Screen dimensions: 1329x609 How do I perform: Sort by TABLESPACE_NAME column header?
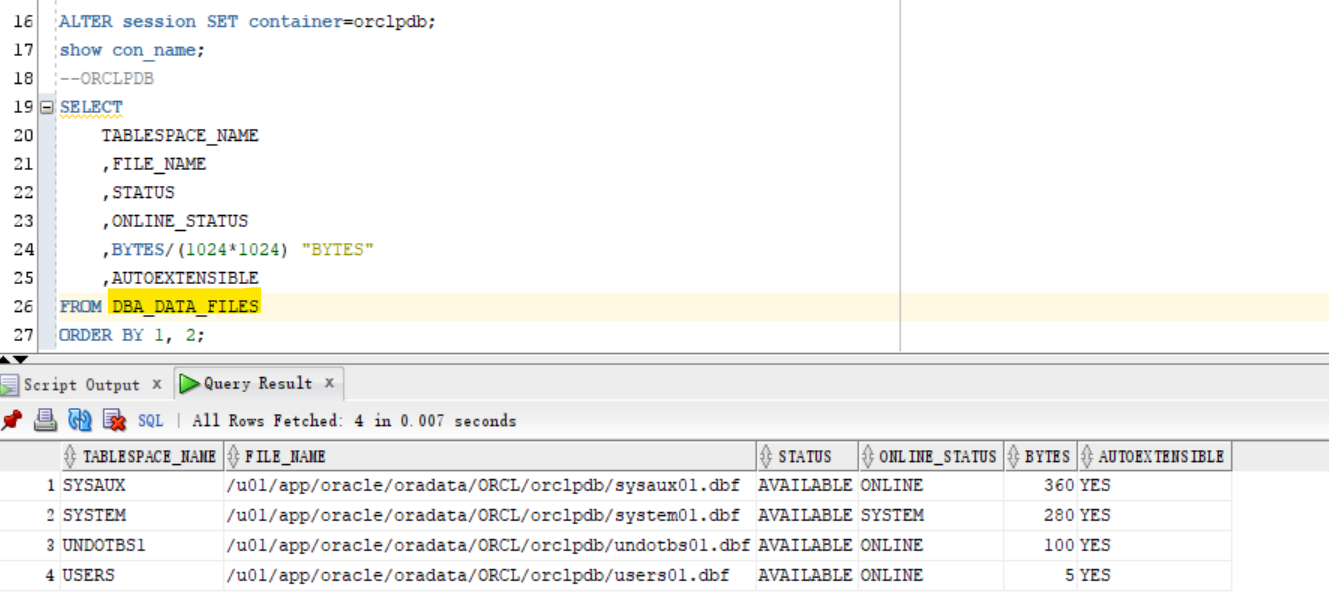[x=142, y=457]
